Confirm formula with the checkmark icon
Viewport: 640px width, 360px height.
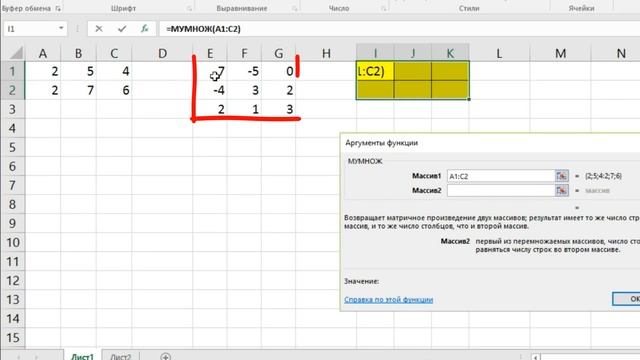tap(122, 29)
